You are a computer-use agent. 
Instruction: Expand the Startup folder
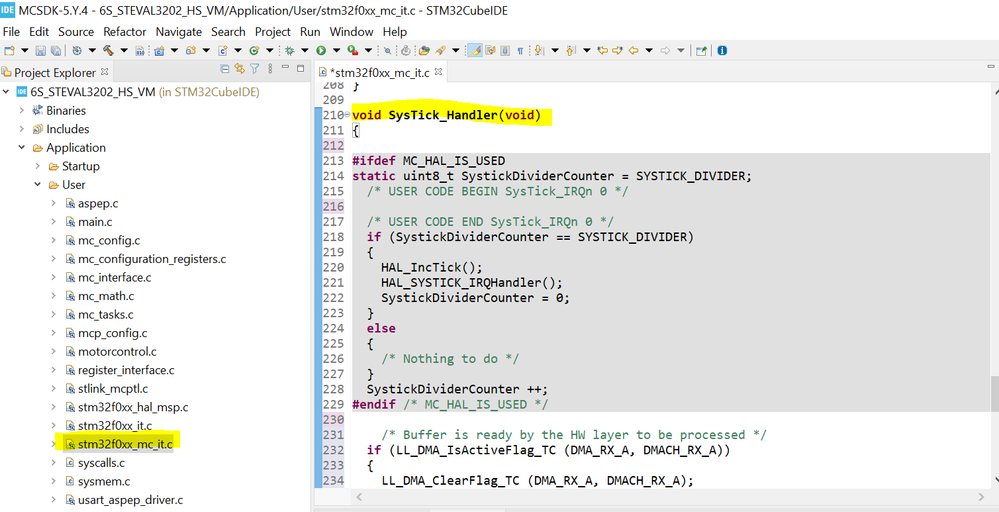click(38, 166)
